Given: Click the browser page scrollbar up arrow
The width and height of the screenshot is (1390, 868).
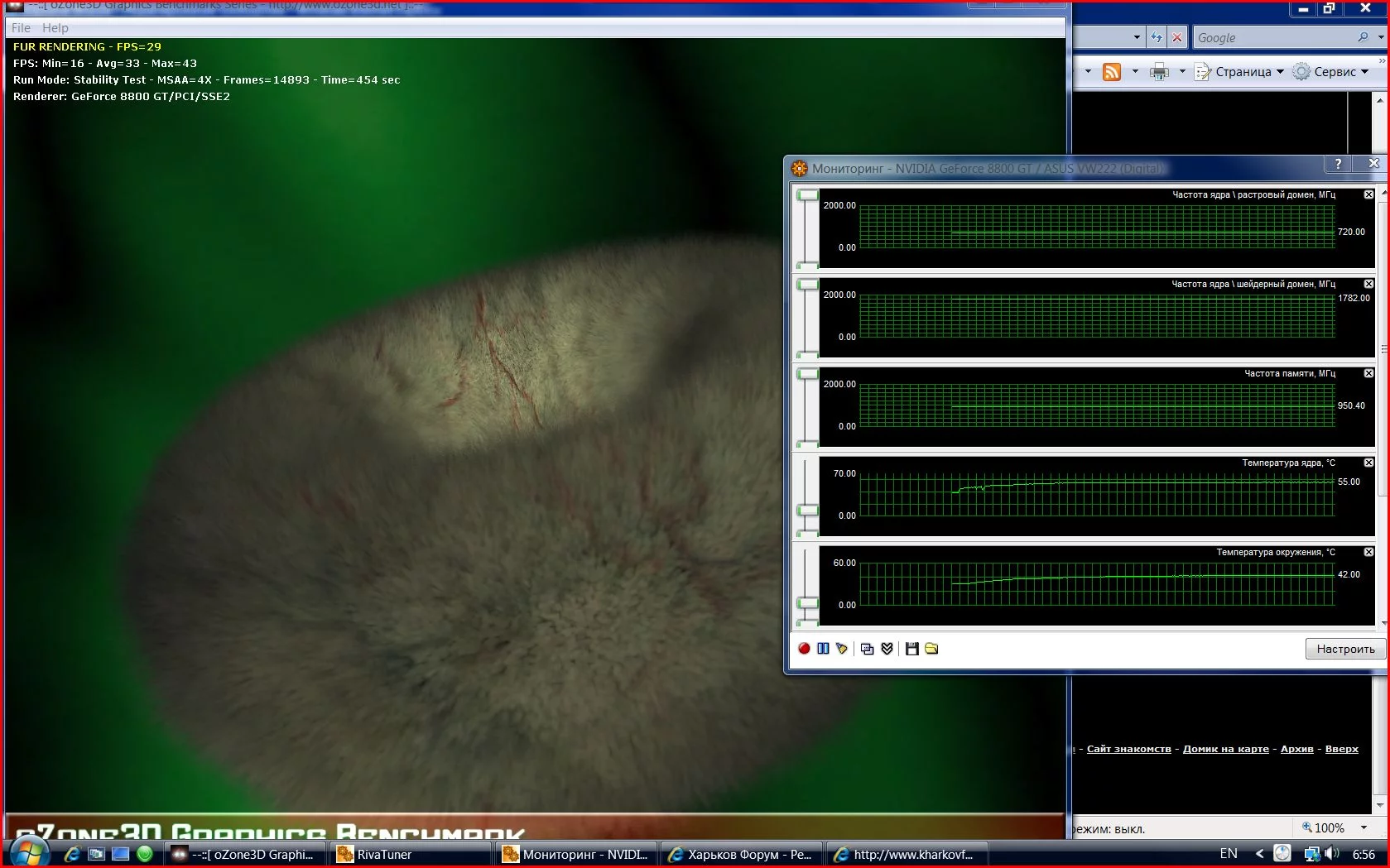Looking at the screenshot, I should point(1379,99).
